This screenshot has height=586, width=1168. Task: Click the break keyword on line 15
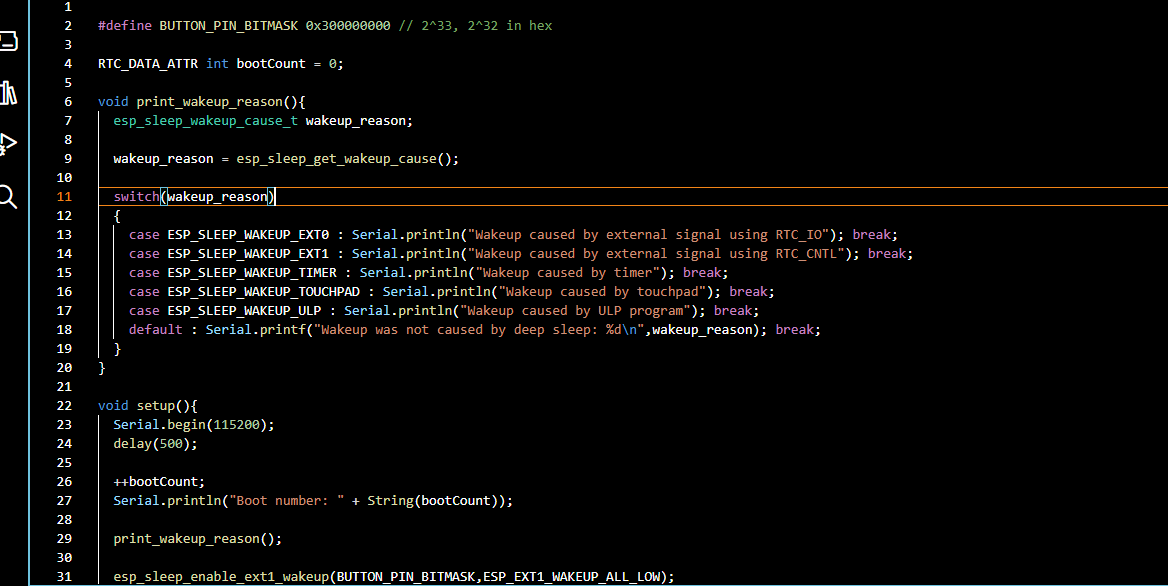pyautogui.click(x=702, y=273)
